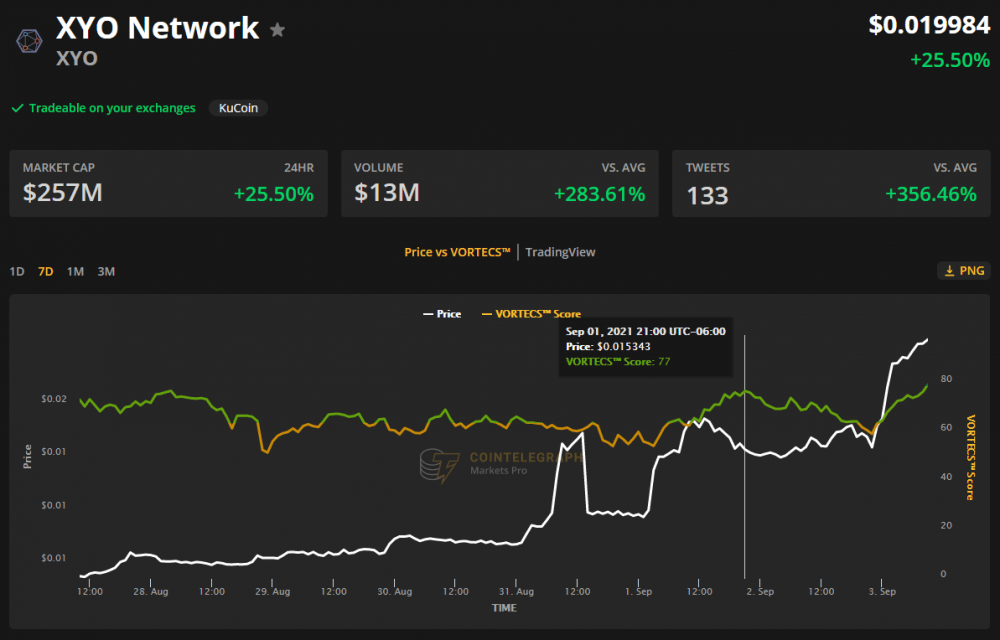Click the 20 VORTECS axis value
Screen dimensions: 1000x640
click(946, 525)
